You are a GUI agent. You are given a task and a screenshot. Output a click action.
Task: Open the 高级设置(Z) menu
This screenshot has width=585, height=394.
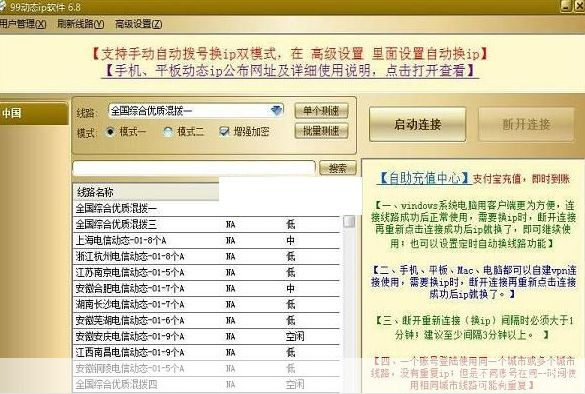pyautogui.click(x=138, y=24)
